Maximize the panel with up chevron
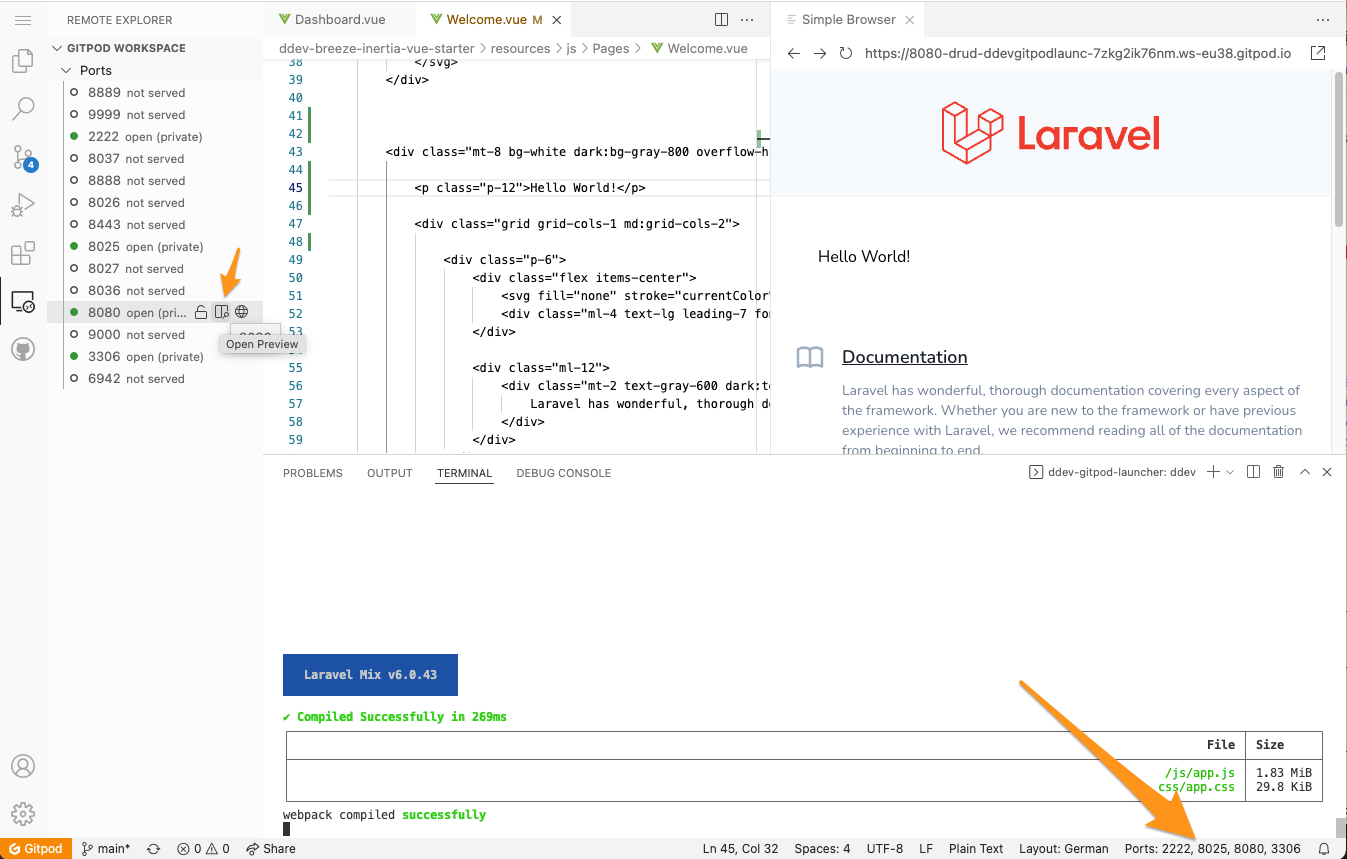 (1304, 472)
